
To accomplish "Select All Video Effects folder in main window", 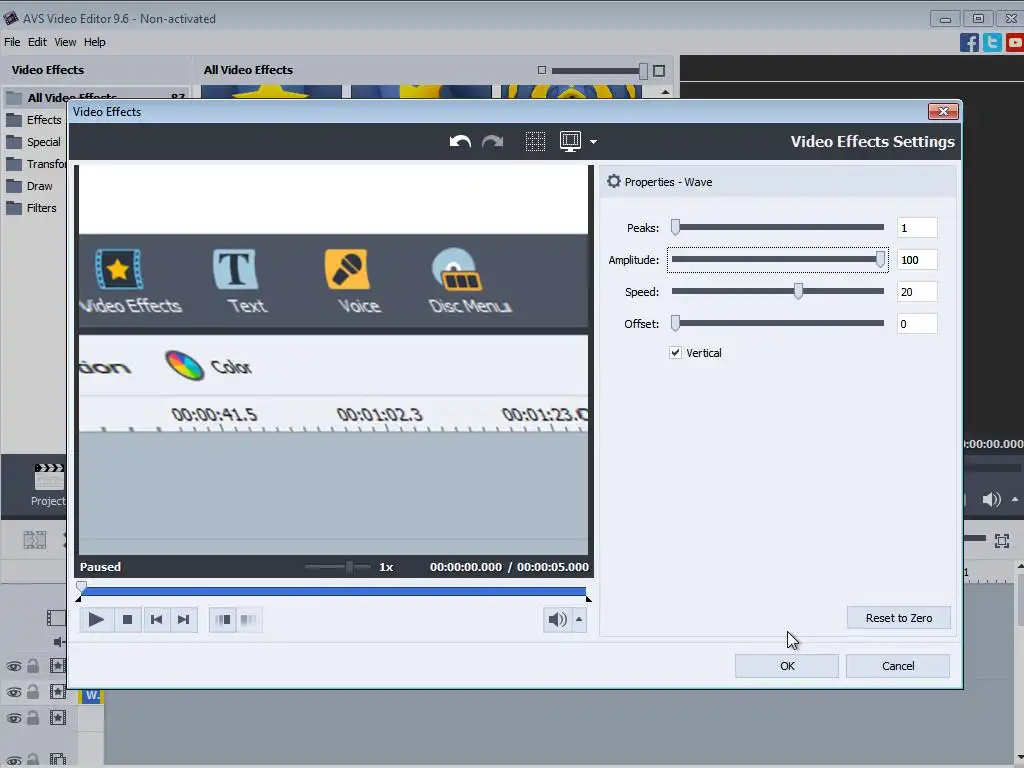I will [97, 97].
